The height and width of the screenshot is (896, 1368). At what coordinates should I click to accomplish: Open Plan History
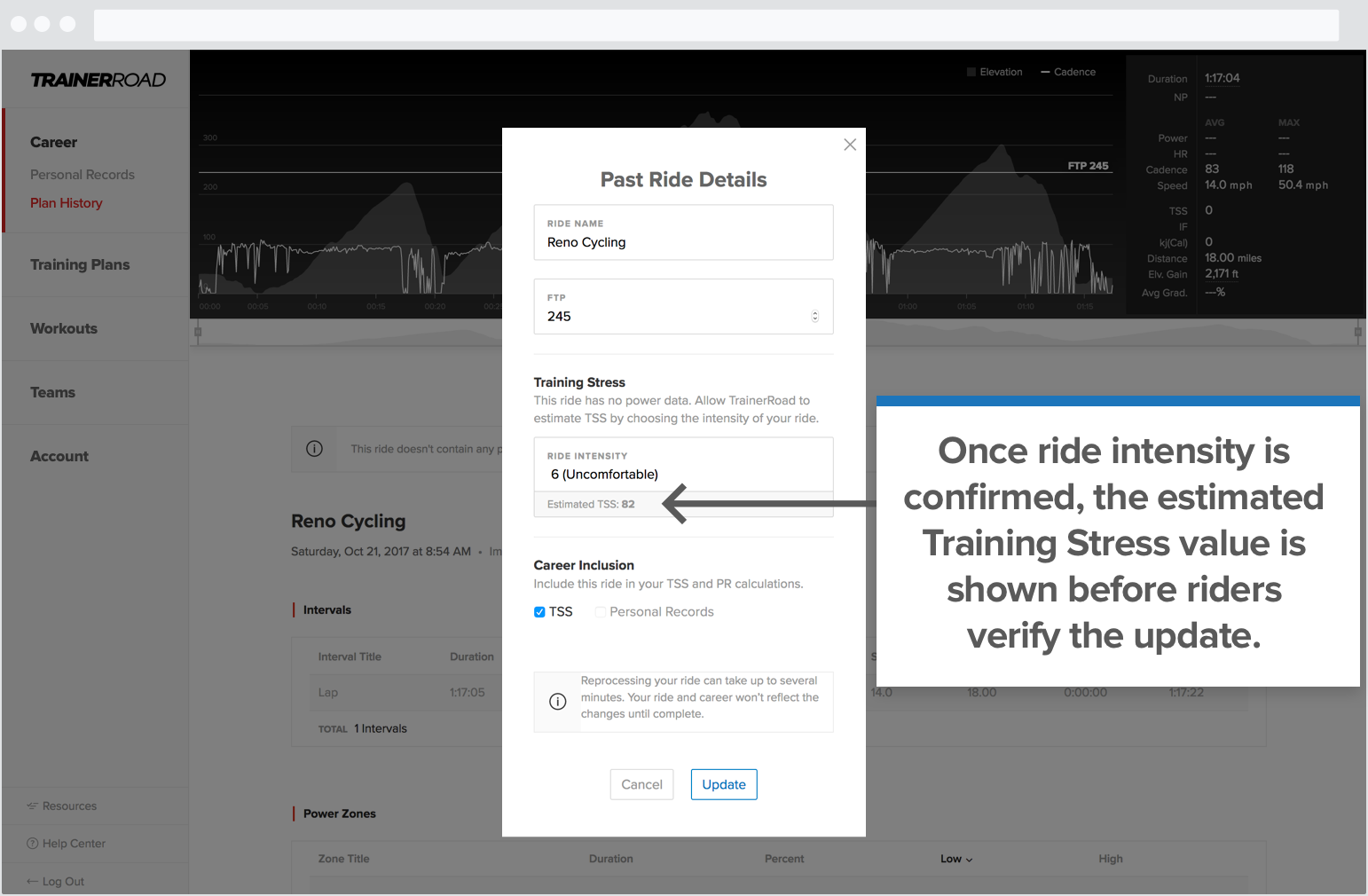pos(67,203)
